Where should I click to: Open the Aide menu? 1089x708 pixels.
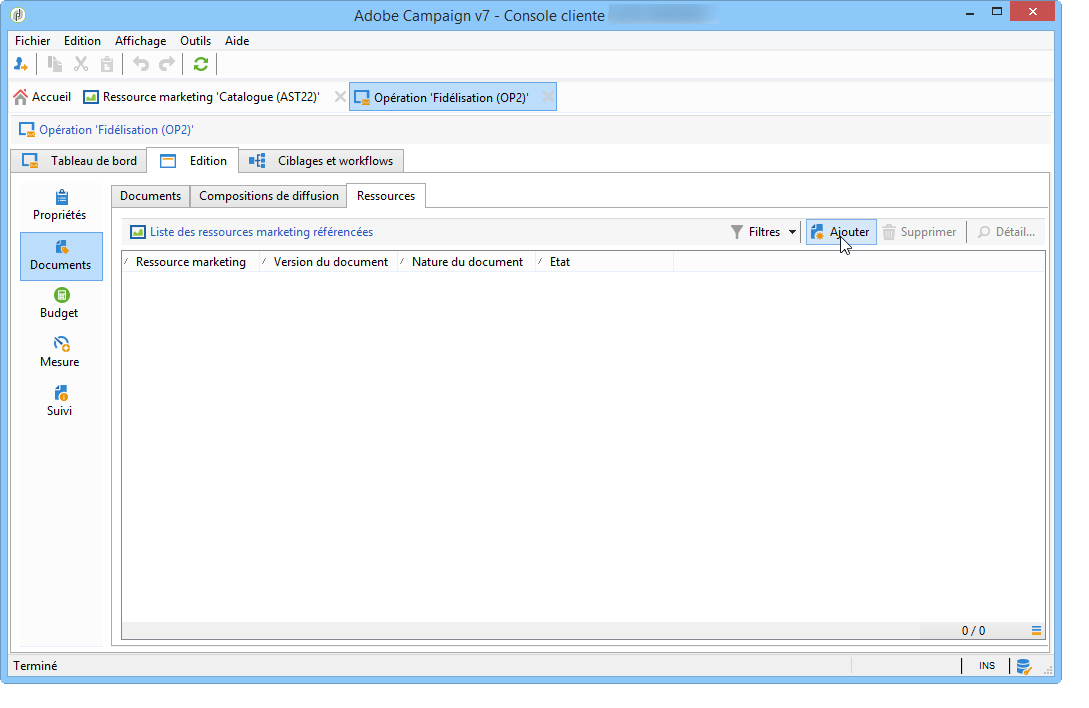point(237,41)
